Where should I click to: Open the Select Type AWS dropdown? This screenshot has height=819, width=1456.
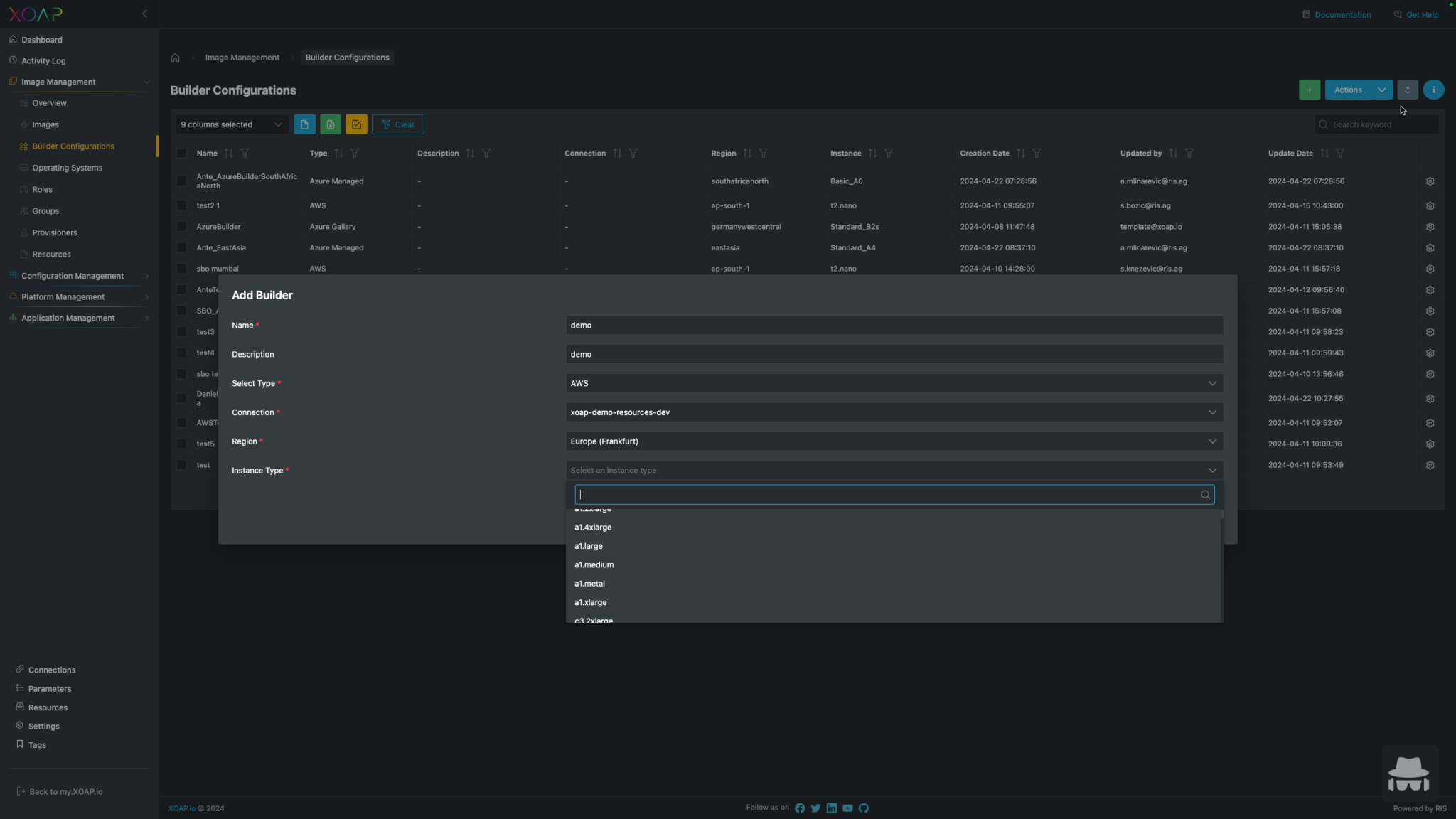(x=894, y=383)
